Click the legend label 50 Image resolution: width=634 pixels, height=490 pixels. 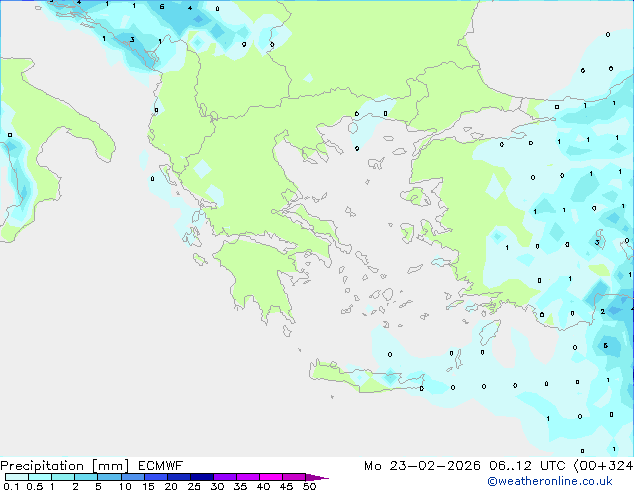point(309,486)
